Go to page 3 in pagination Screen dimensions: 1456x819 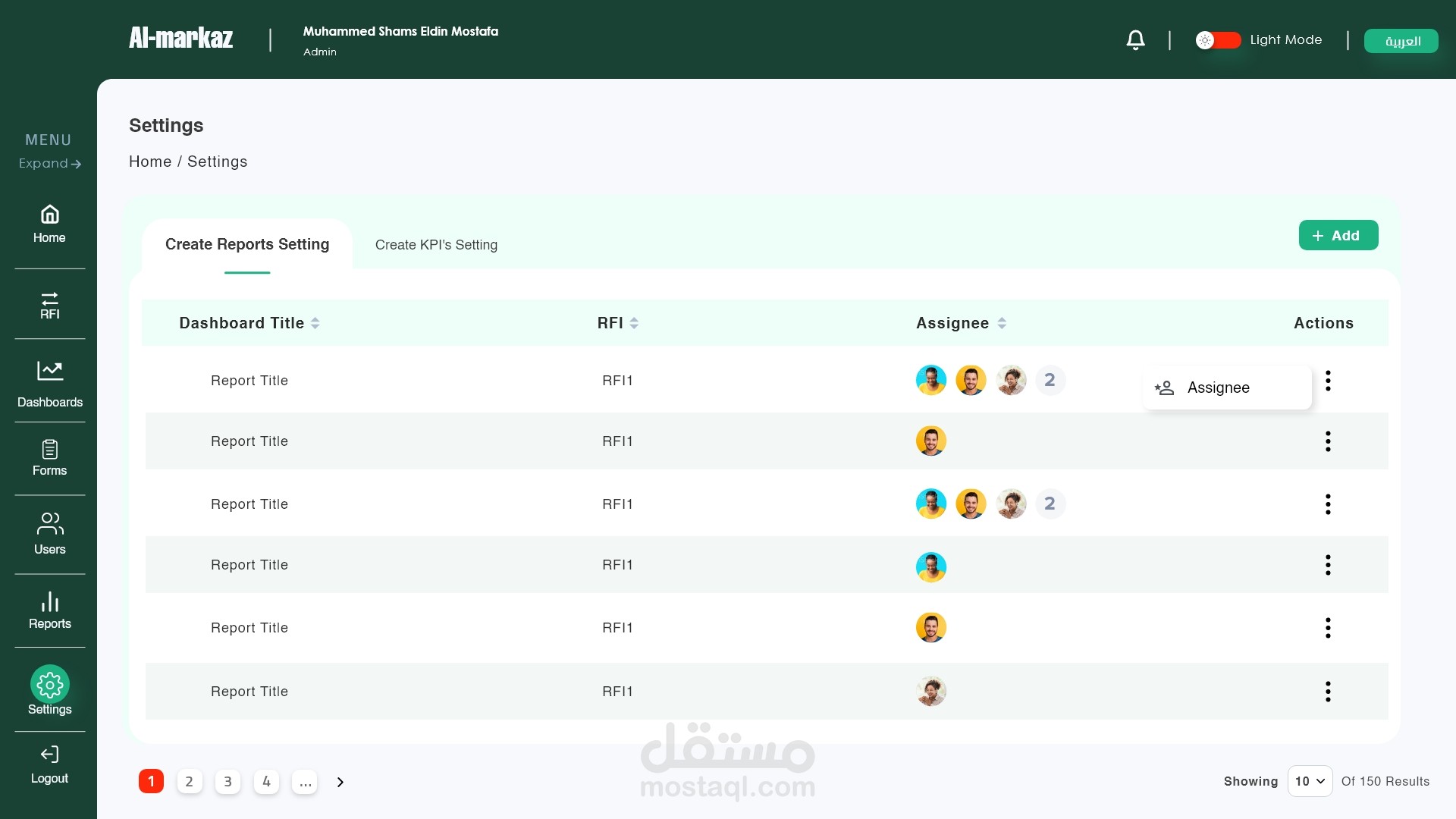[227, 782]
